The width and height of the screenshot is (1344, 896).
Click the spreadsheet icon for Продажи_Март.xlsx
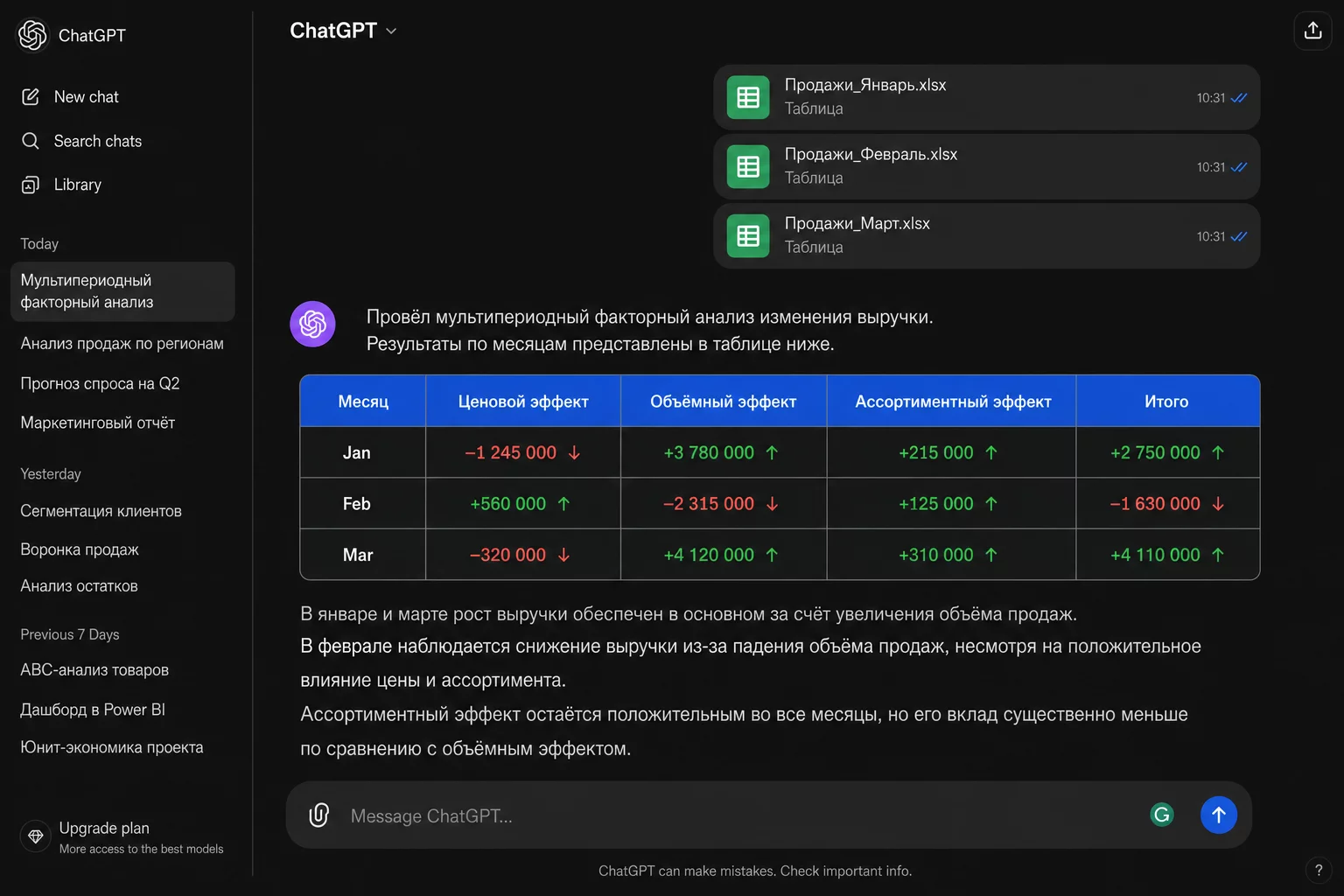(x=748, y=235)
